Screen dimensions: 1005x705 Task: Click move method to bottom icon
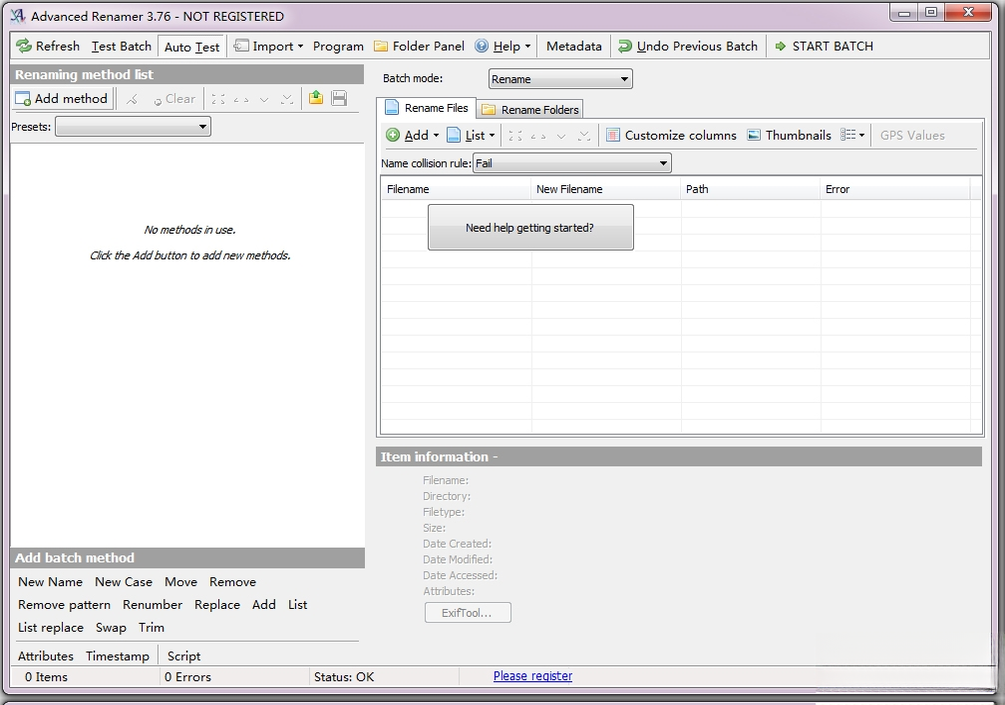287,99
